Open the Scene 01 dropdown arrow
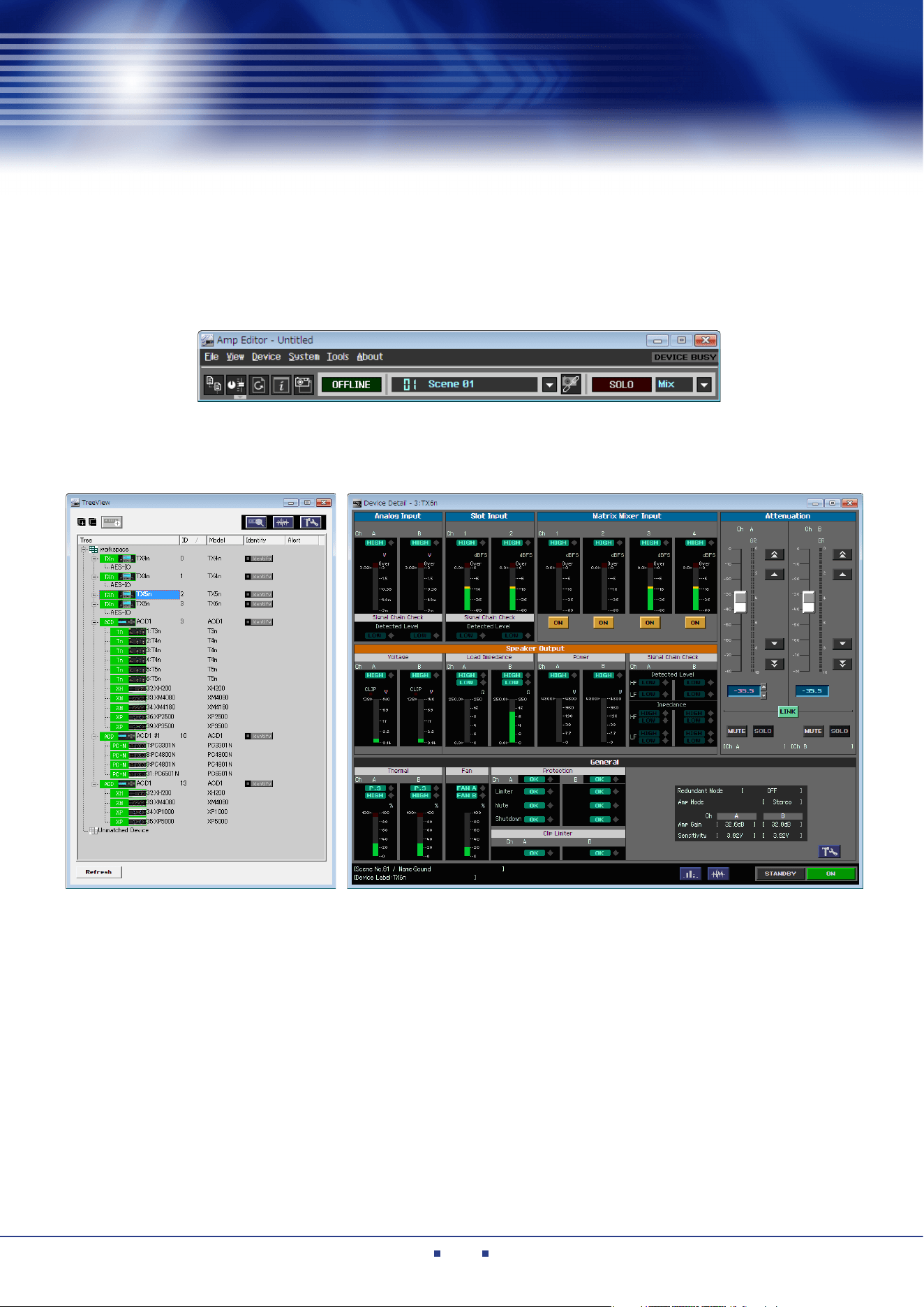This screenshot has width=924, height=1307. [x=549, y=385]
